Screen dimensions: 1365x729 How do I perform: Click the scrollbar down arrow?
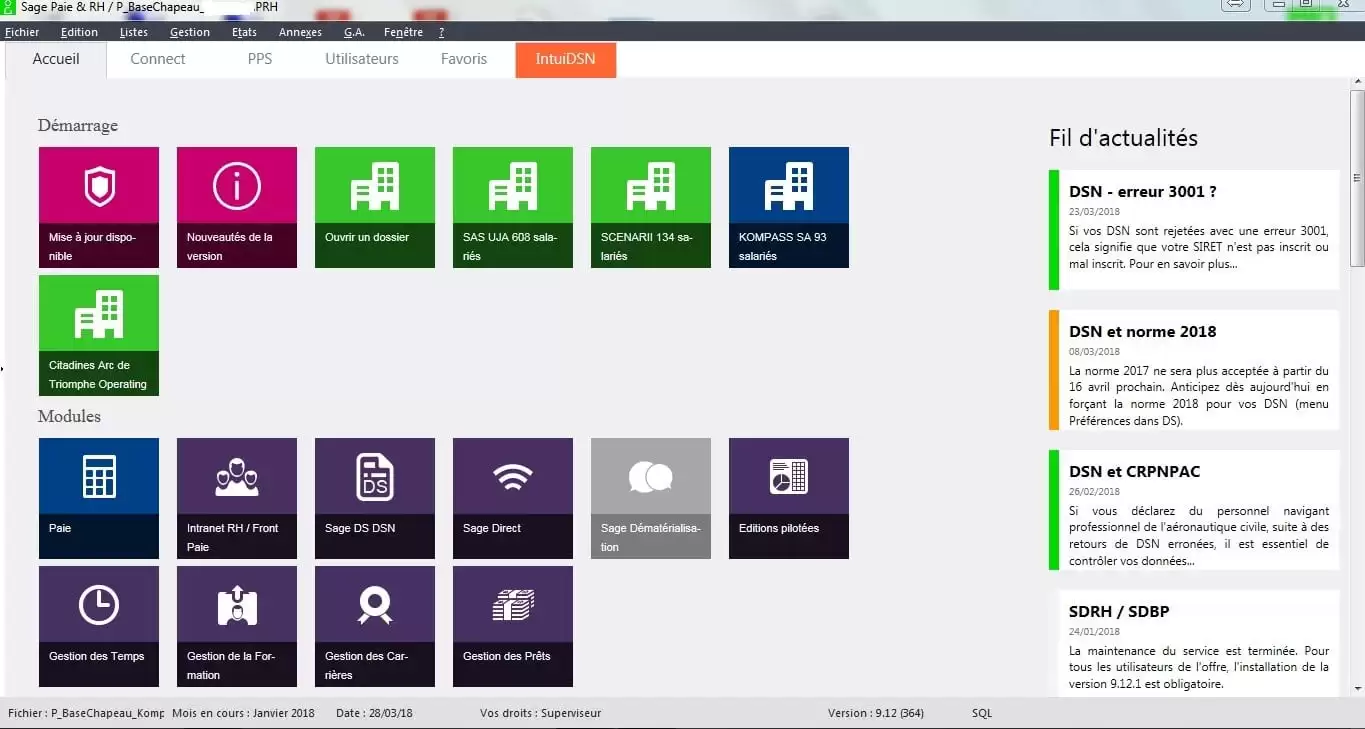pos(1357,688)
